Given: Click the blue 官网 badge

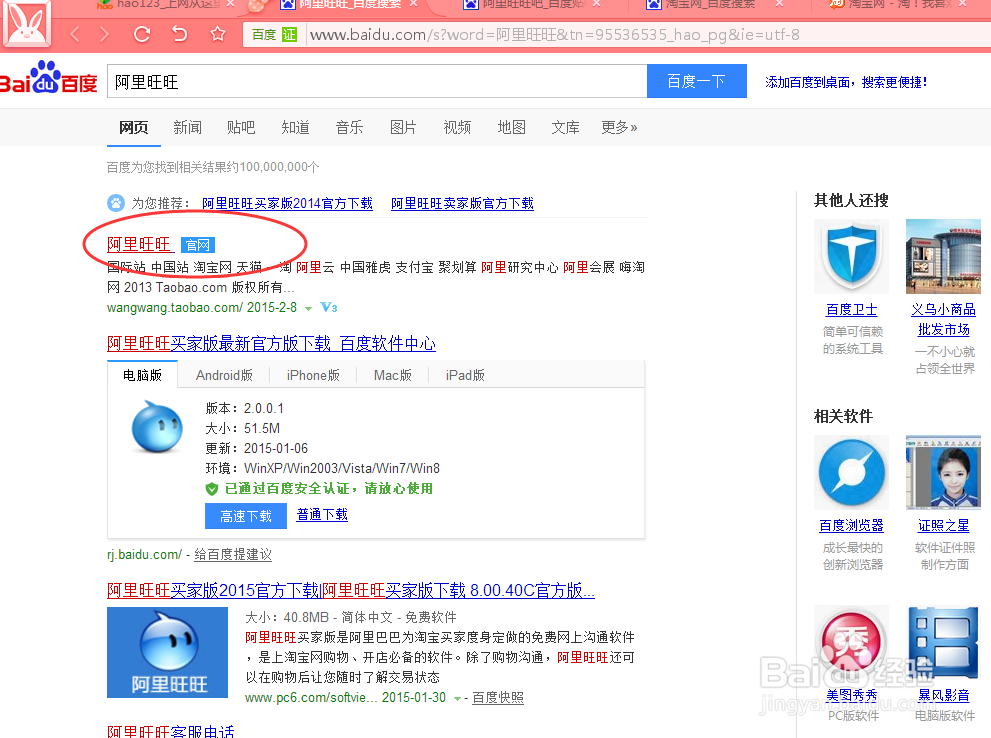Looking at the screenshot, I should (x=198, y=245).
